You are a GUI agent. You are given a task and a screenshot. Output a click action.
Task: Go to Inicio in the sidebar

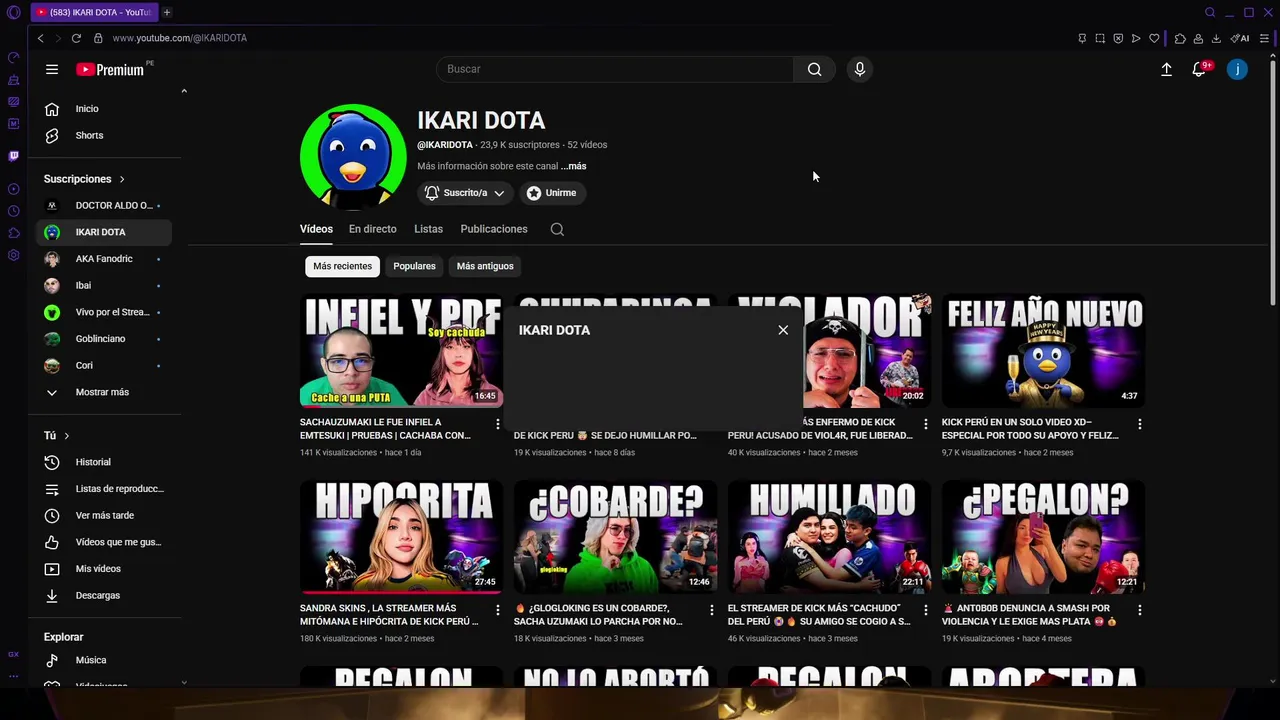pyautogui.click(x=104, y=109)
